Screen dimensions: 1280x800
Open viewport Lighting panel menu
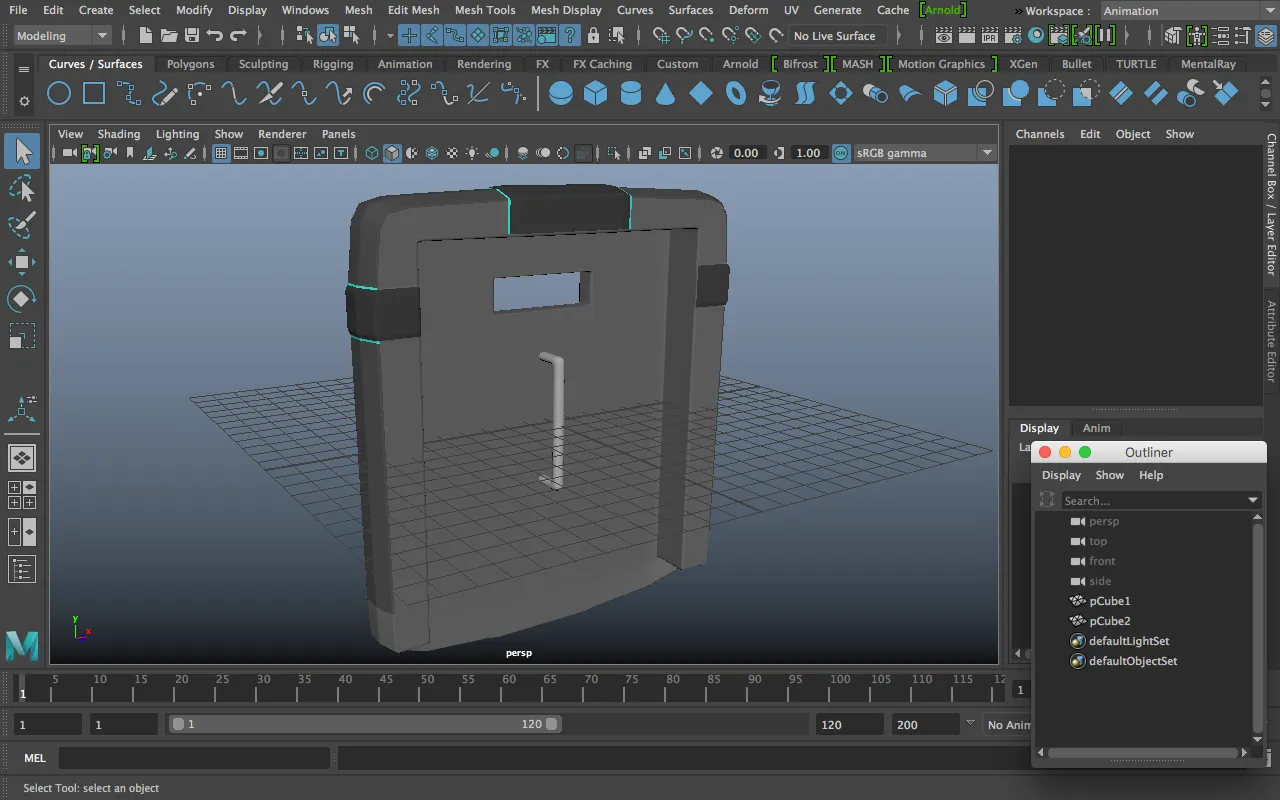177,134
